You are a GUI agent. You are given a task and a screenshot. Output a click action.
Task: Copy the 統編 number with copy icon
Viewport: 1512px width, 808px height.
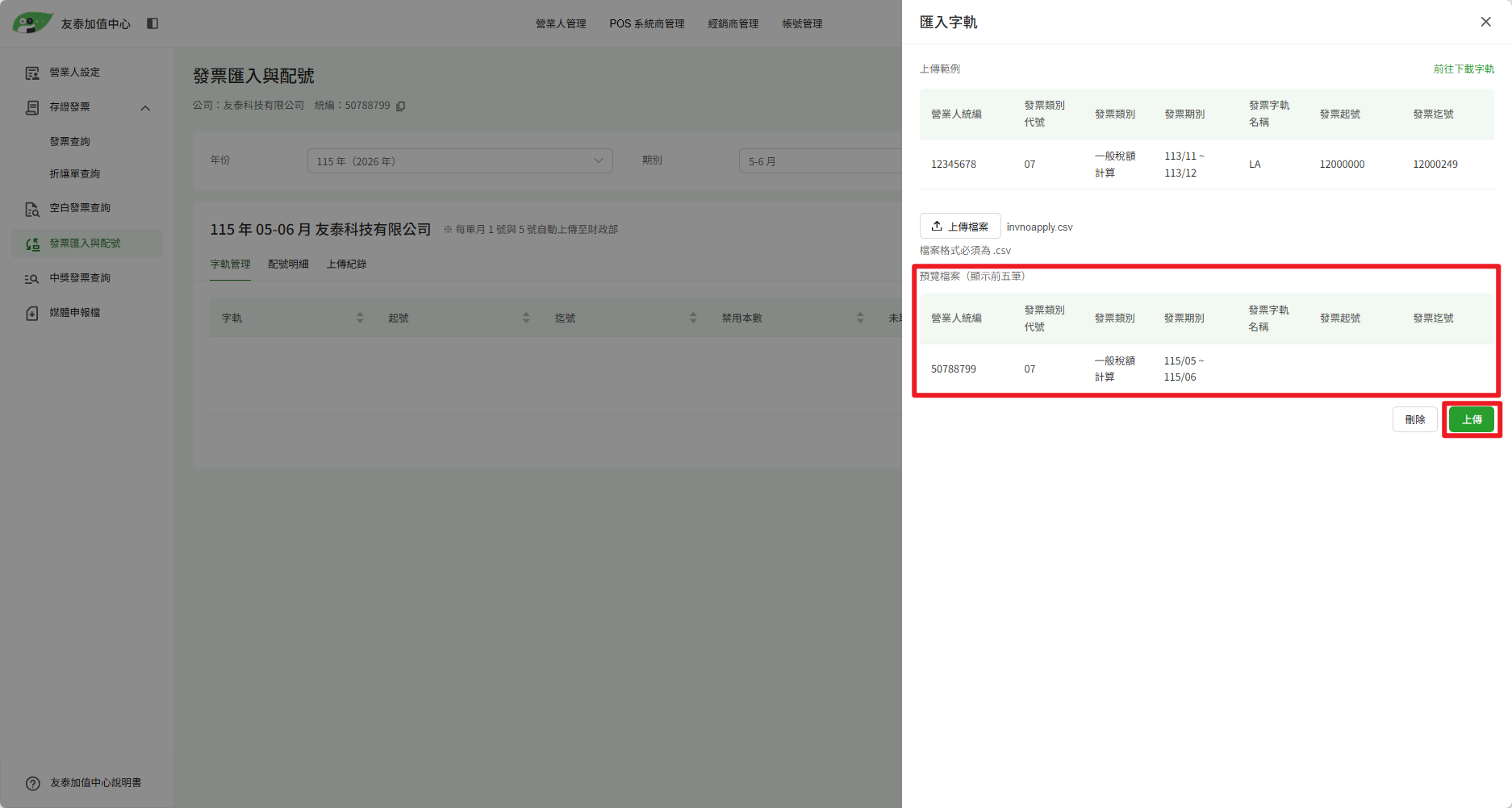pos(401,106)
